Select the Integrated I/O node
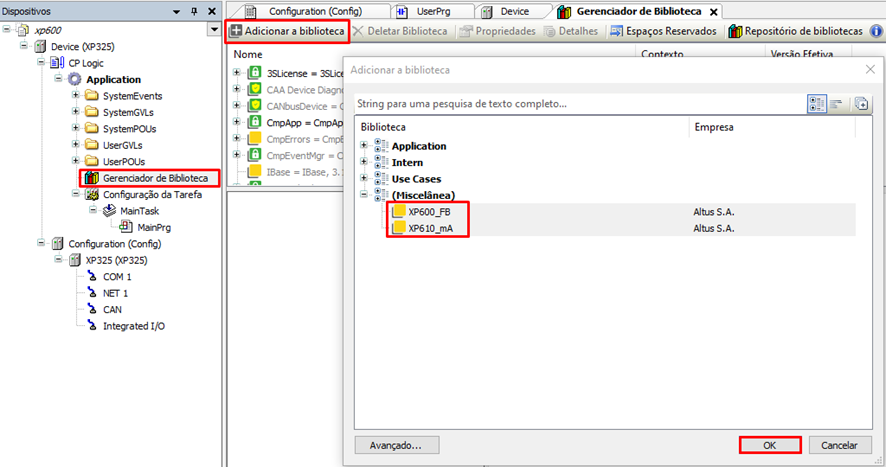 (x=134, y=326)
